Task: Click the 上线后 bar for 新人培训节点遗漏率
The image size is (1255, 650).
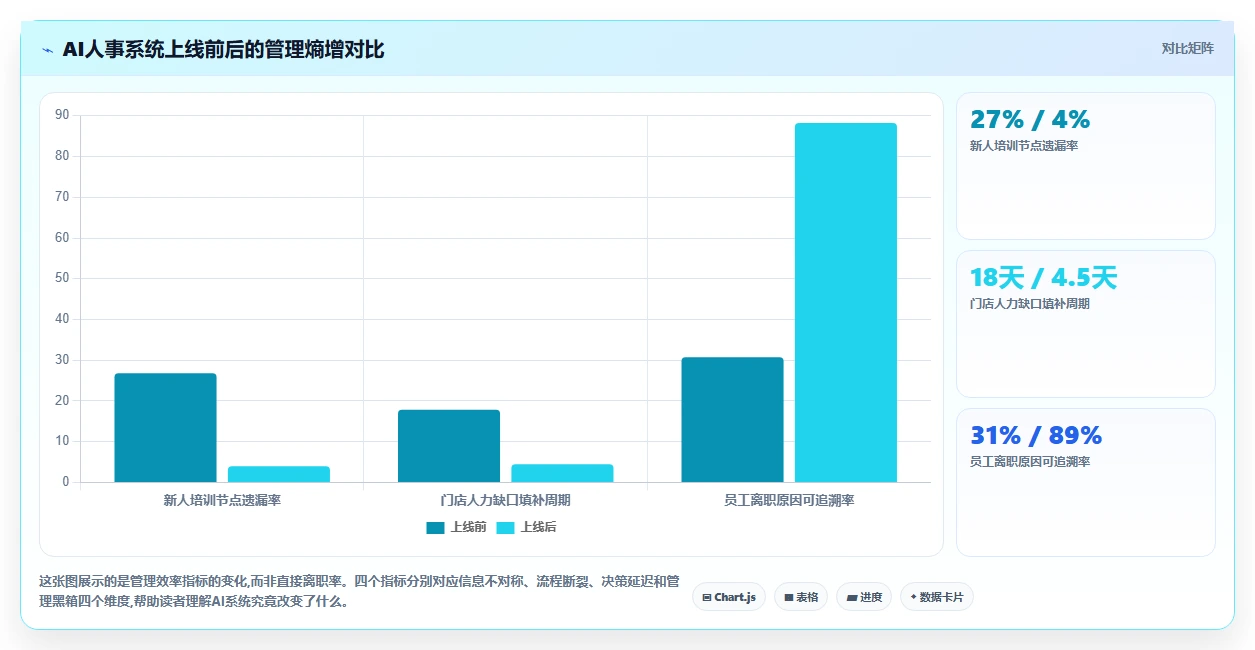Action: tap(279, 475)
